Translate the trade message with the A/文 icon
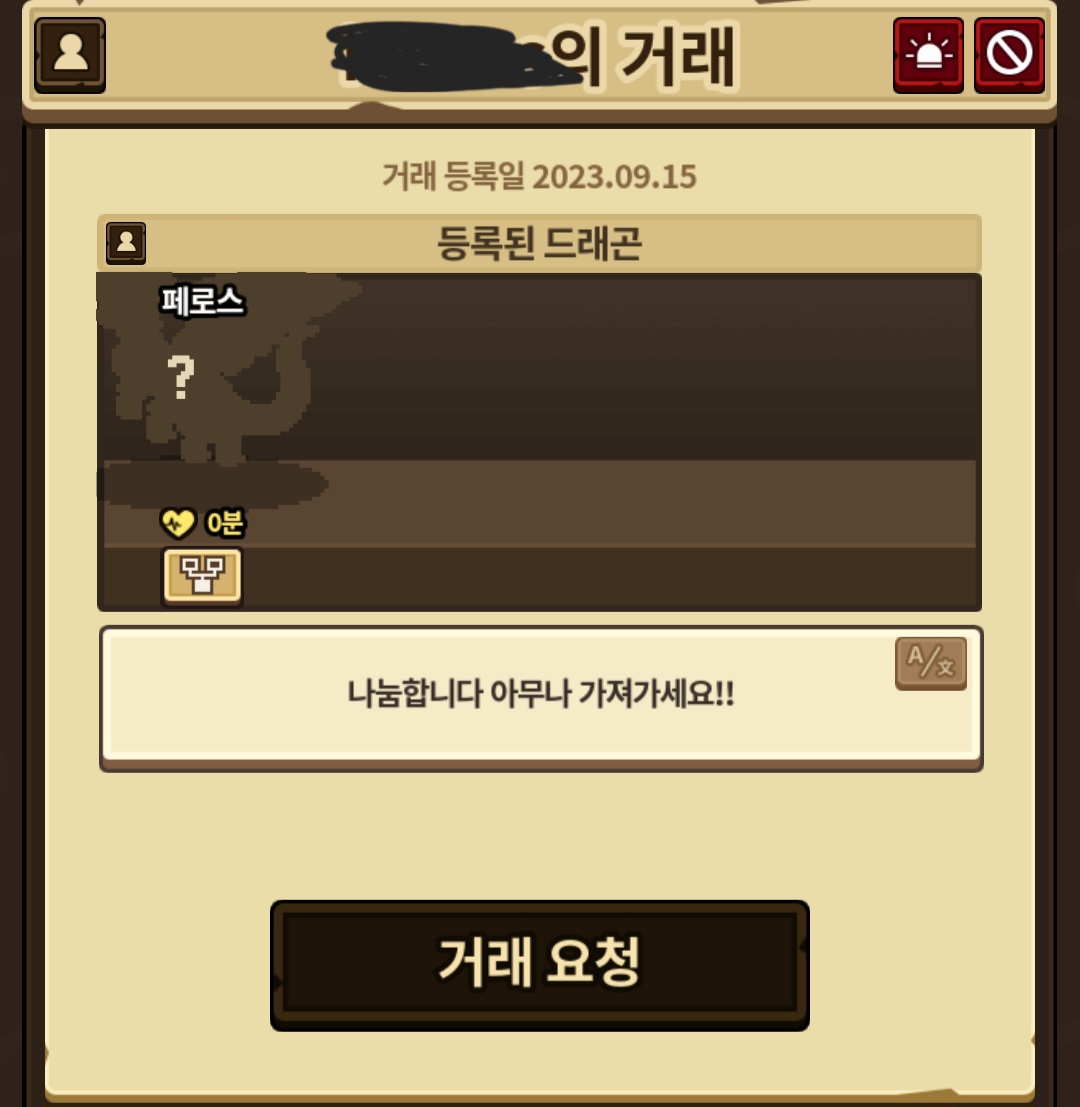This screenshot has width=1080, height=1107. 930,664
